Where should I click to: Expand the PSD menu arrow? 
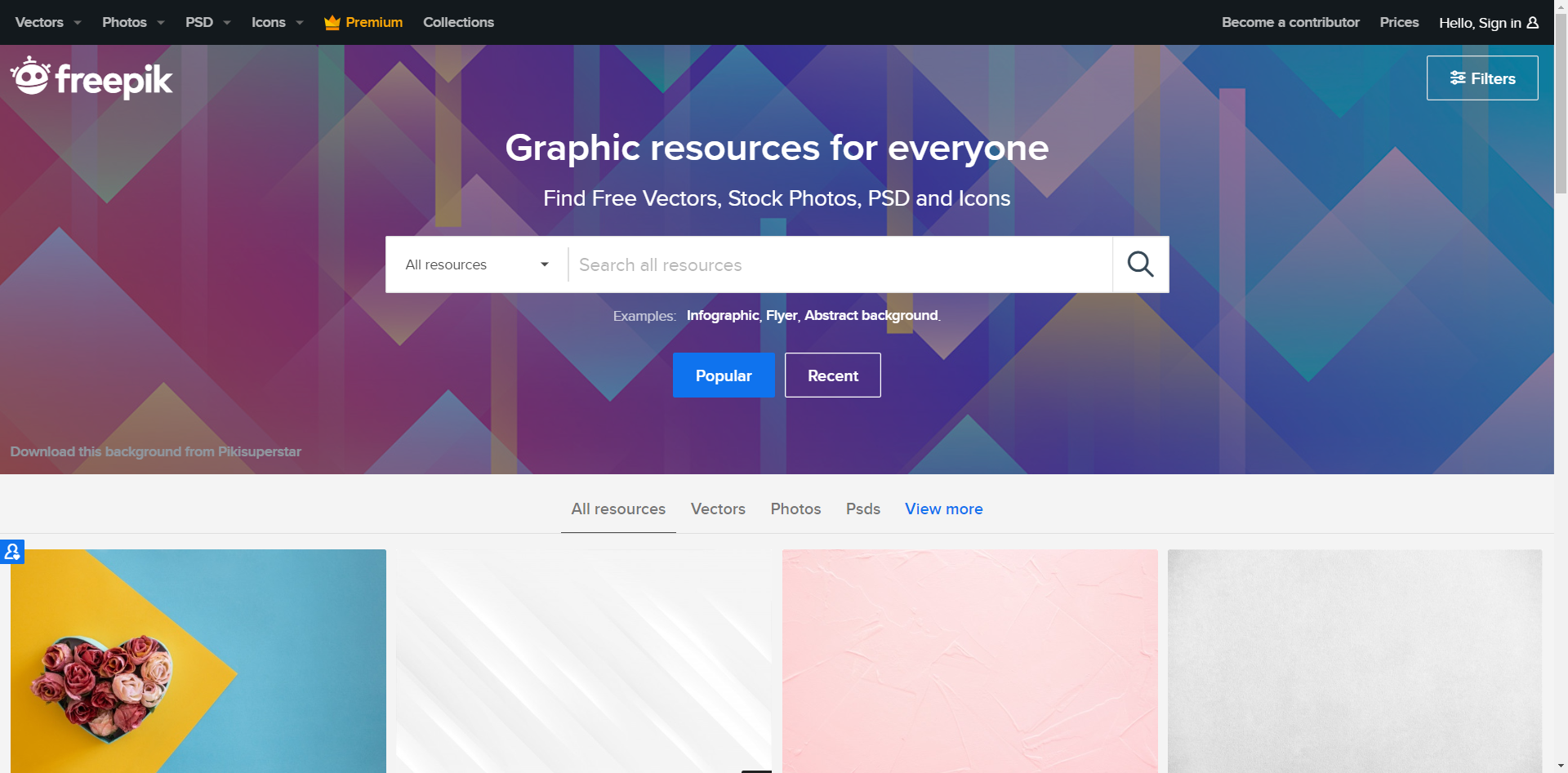click(227, 23)
